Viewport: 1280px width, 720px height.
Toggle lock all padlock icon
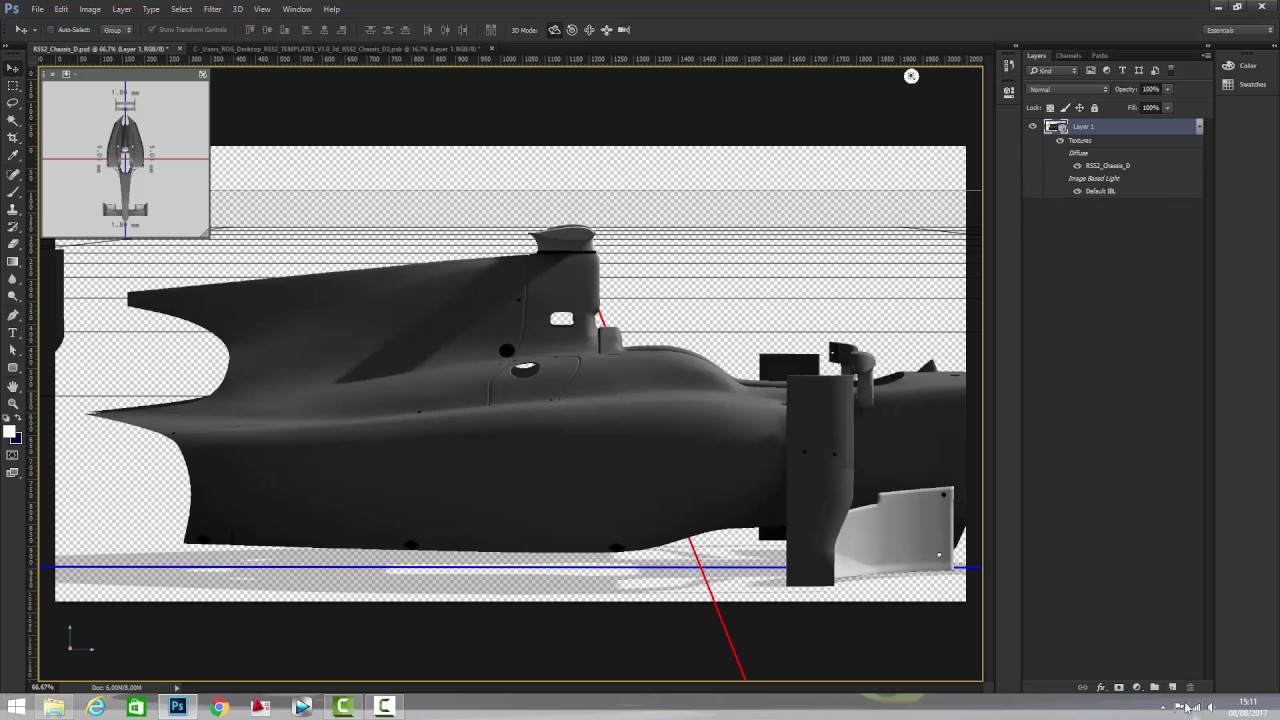click(1094, 107)
